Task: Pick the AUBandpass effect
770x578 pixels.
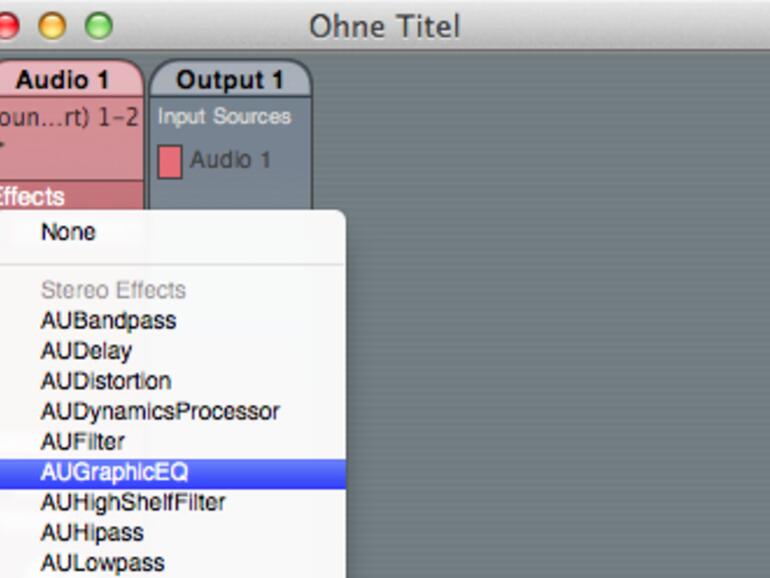Action: point(108,321)
